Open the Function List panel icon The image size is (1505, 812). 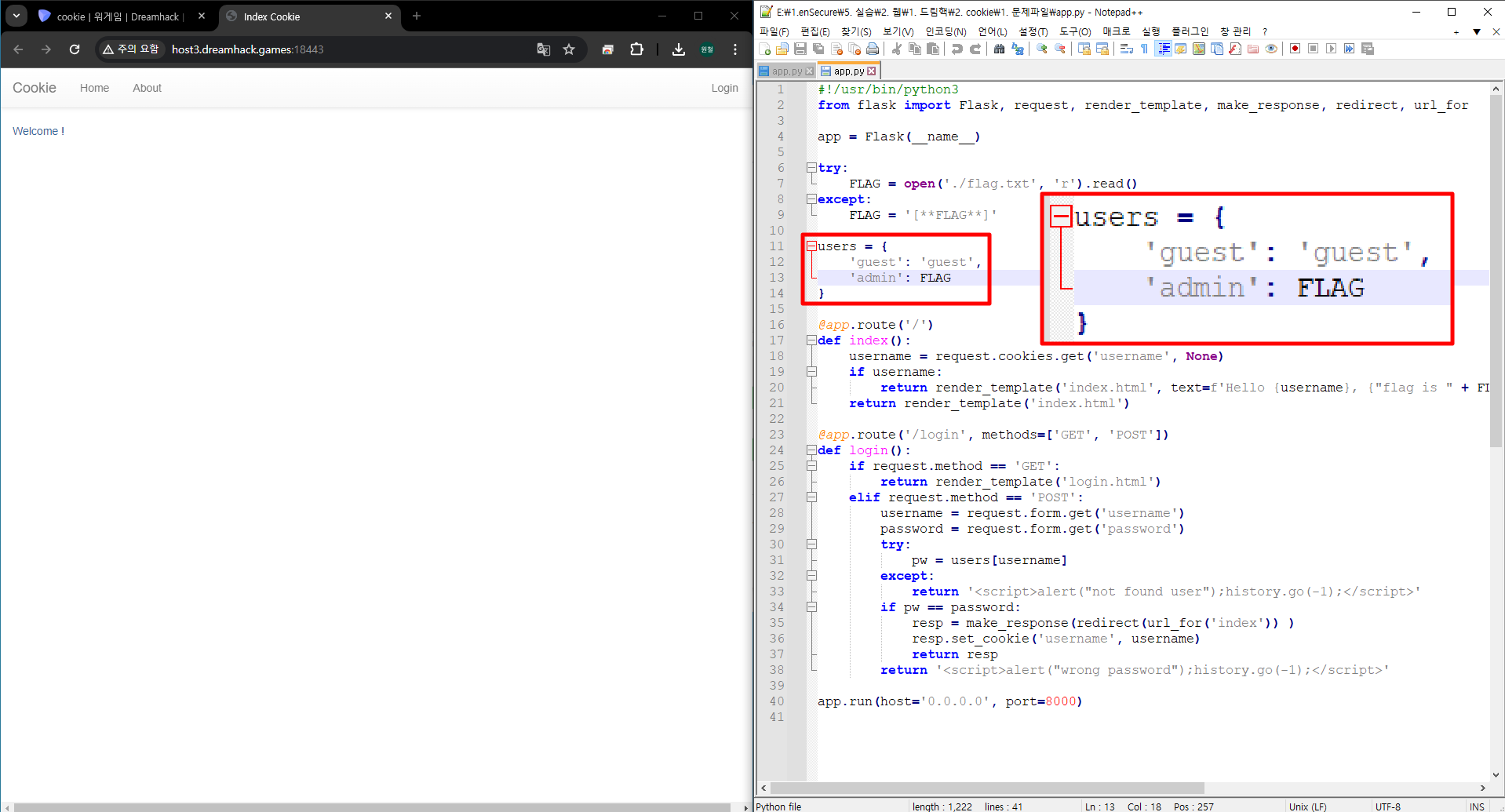tap(1235, 49)
